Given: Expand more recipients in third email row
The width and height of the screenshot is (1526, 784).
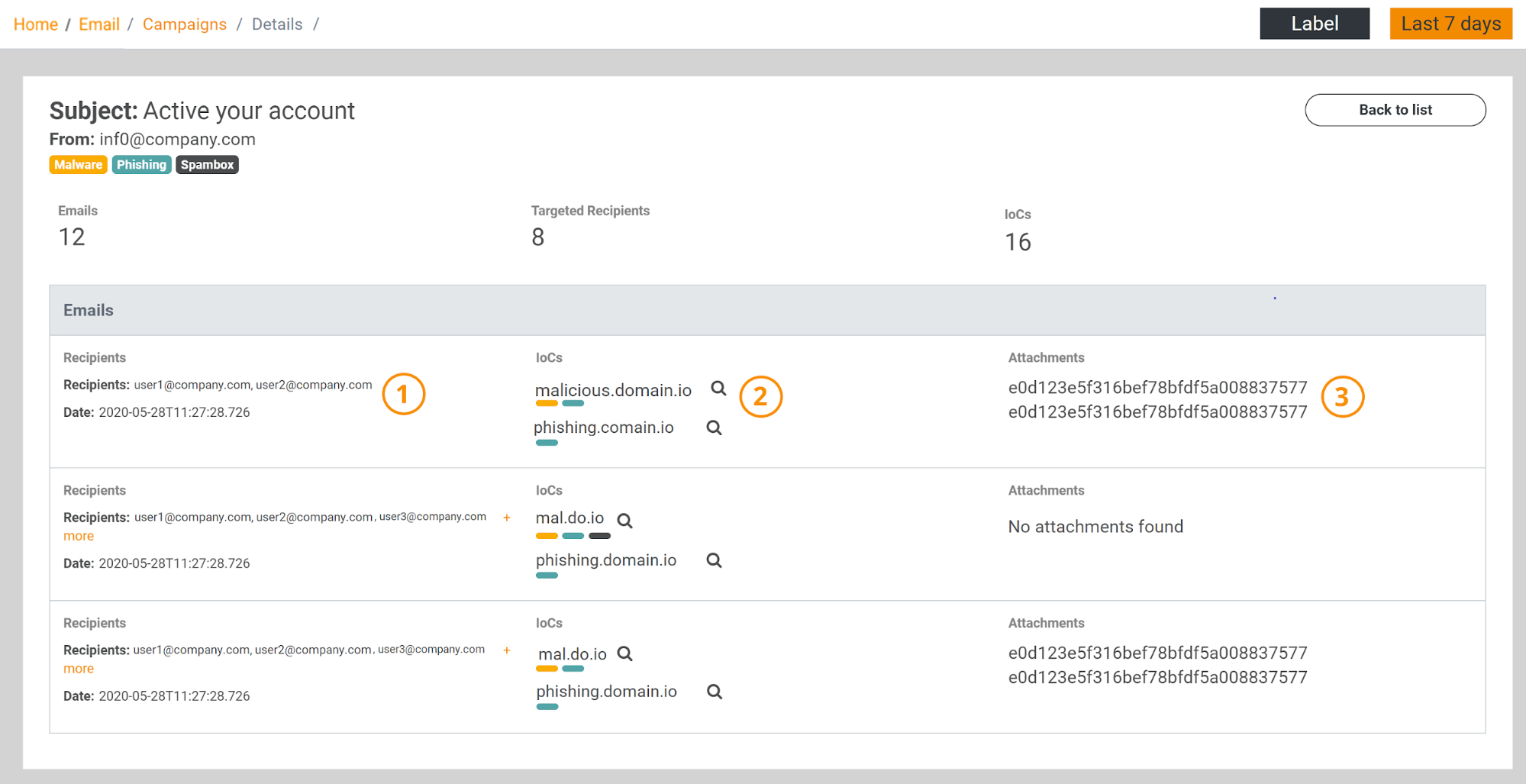Looking at the screenshot, I should [79, 669].
